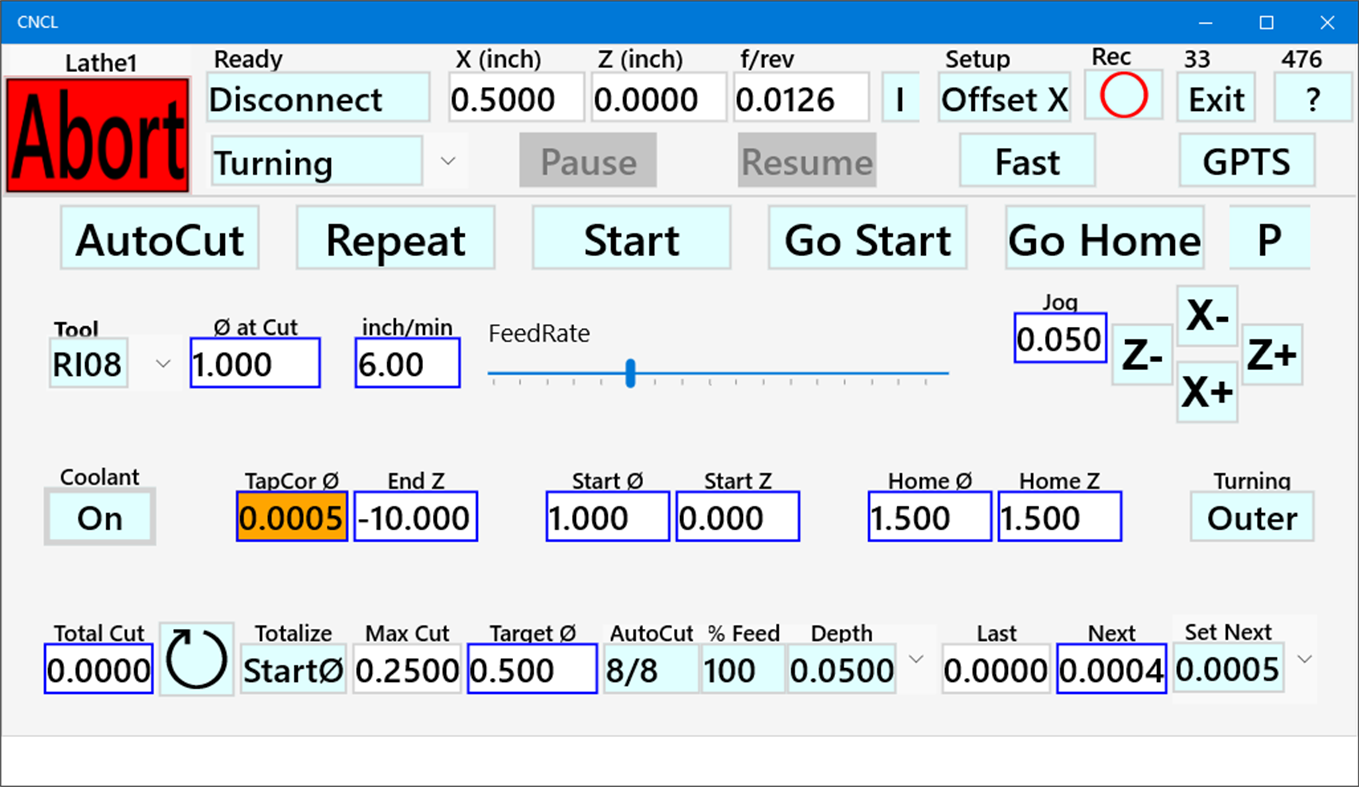This screenshot has height=787, width=1359.
Task: Open help via the question mark icon
Action: (x=1313, y=97)
